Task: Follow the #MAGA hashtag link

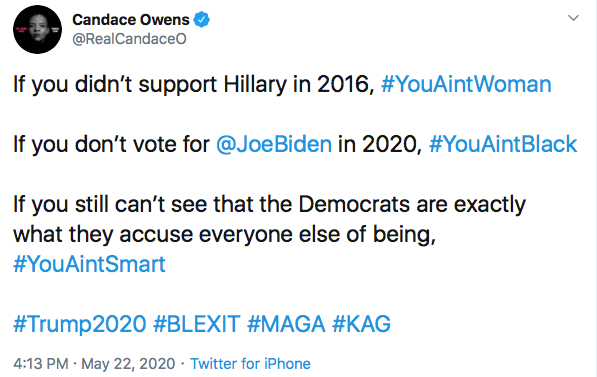Action: pos(286,324)
